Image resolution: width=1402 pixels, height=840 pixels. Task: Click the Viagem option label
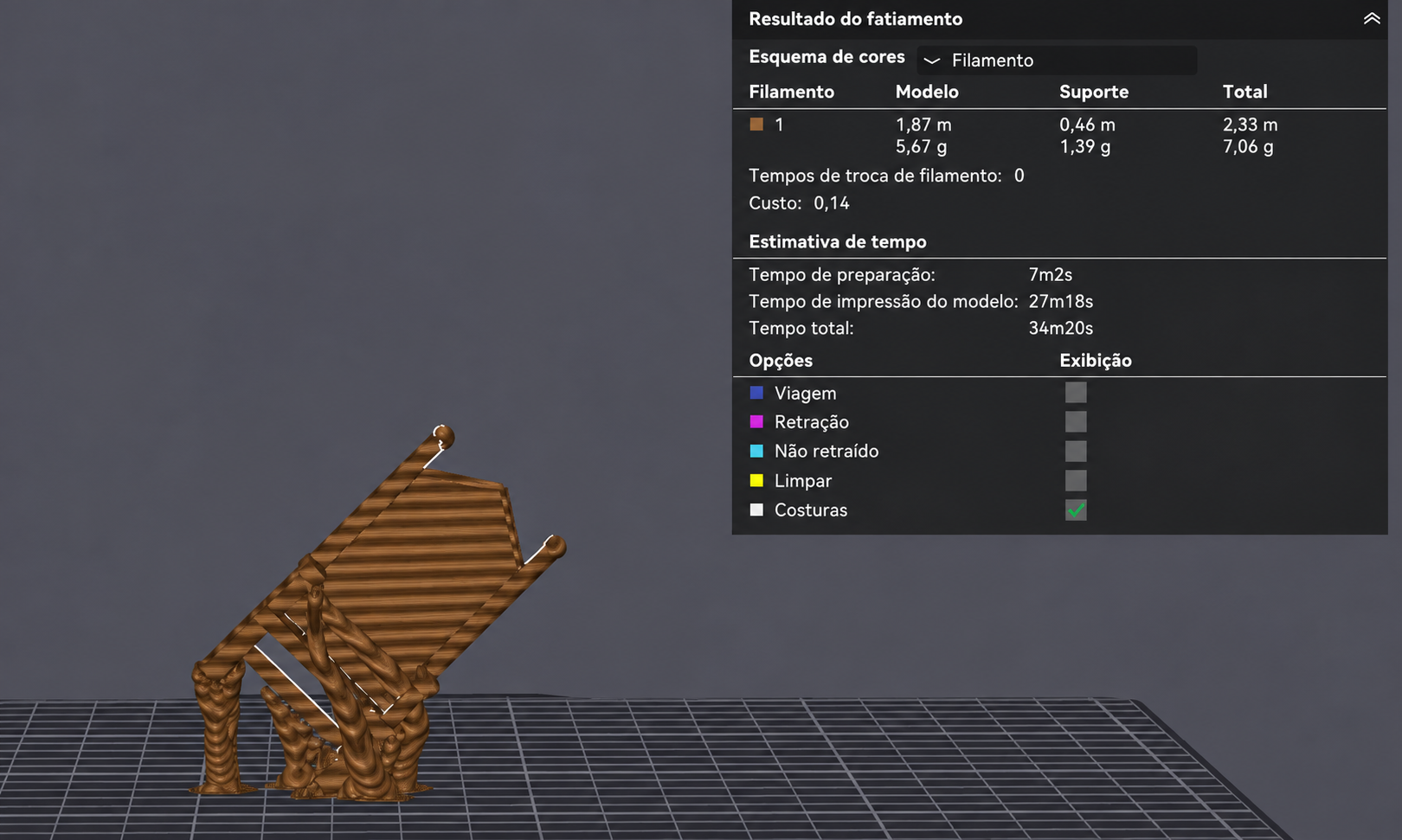(x=805, y=394)
